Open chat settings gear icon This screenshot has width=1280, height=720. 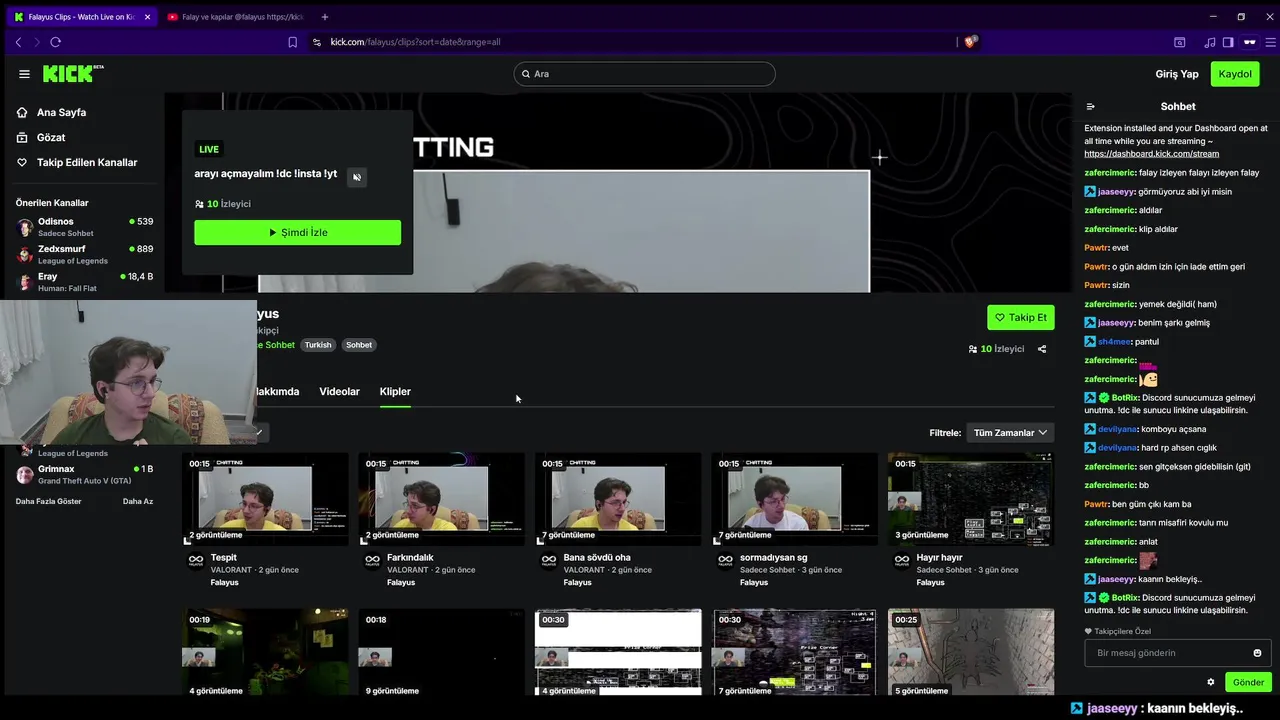(1210, 682)
